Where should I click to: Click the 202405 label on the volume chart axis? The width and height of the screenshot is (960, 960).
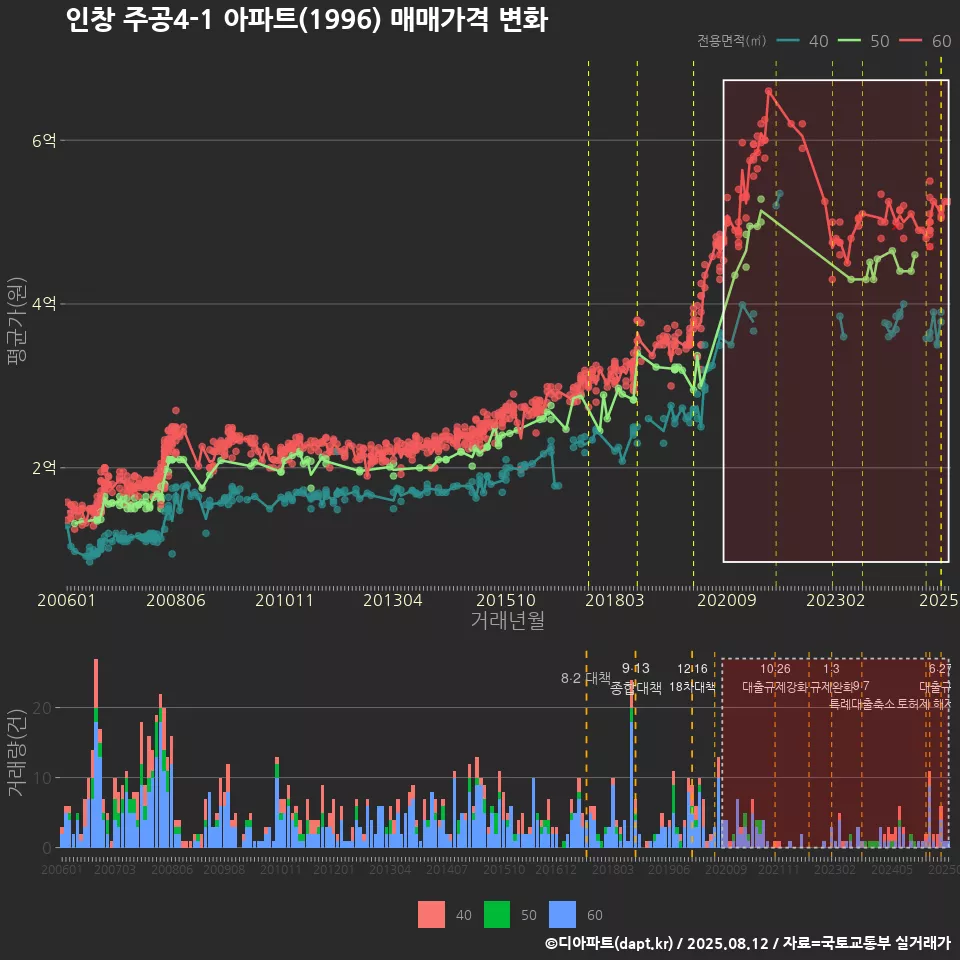pyautogui.click(x=891, y=869)
